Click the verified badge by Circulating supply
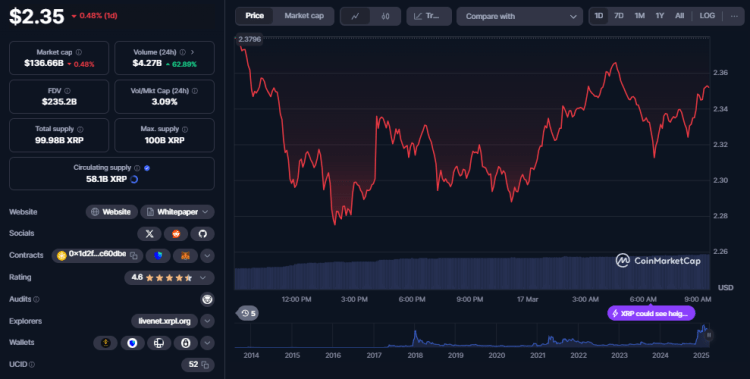The image size is (750, 379). pos(147,168)
